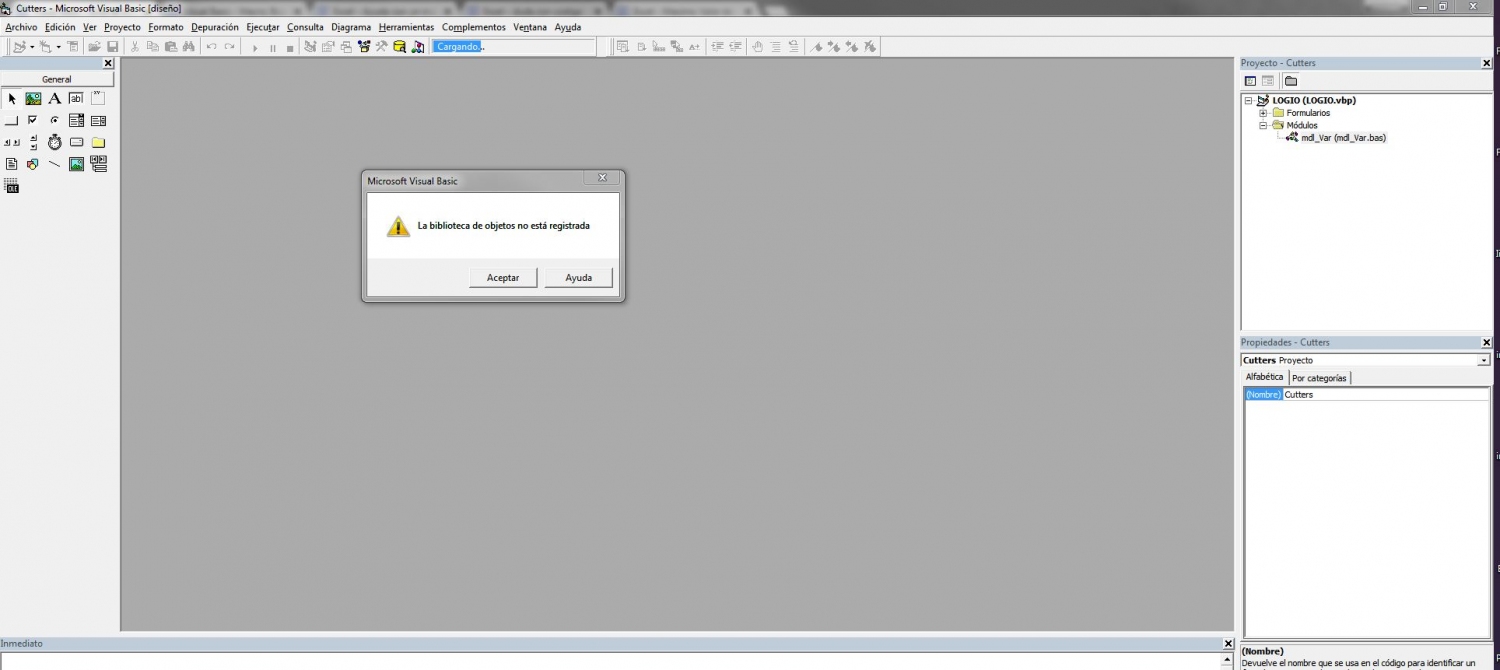Select the Pointer tool in the toolbox
1500x670 pixels.
click(12, 98)
